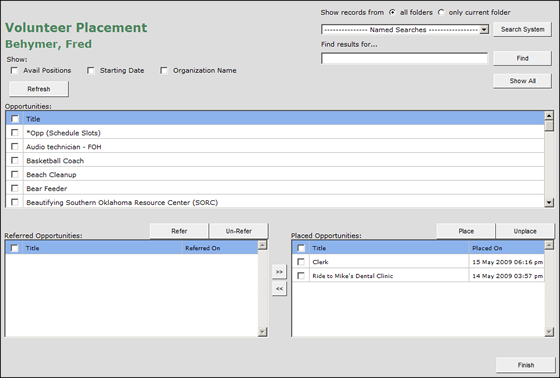Check the '*Opp (Schedule Slots)' row checkbox

[x=15, y=133]
